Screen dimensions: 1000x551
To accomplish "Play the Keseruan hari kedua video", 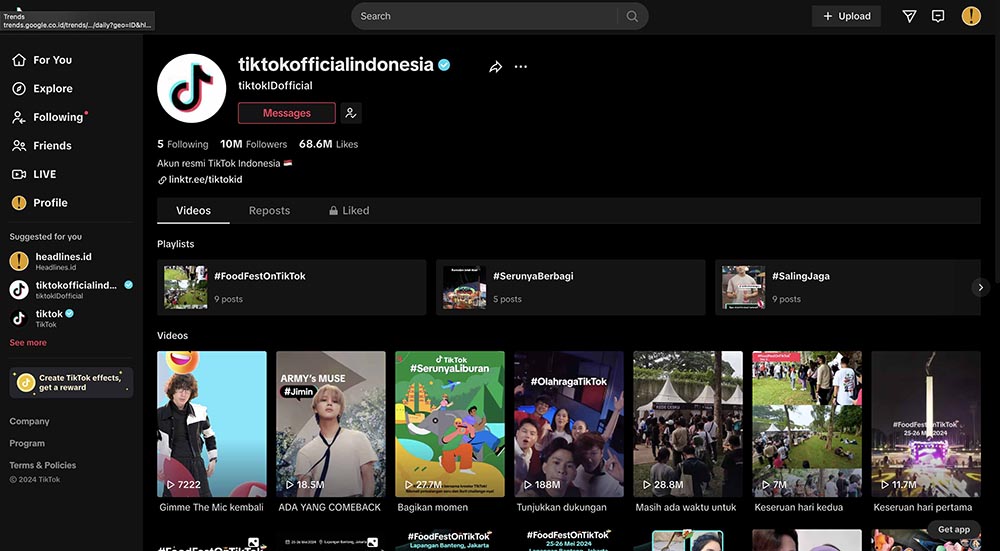I will click(x=807, y=424).
